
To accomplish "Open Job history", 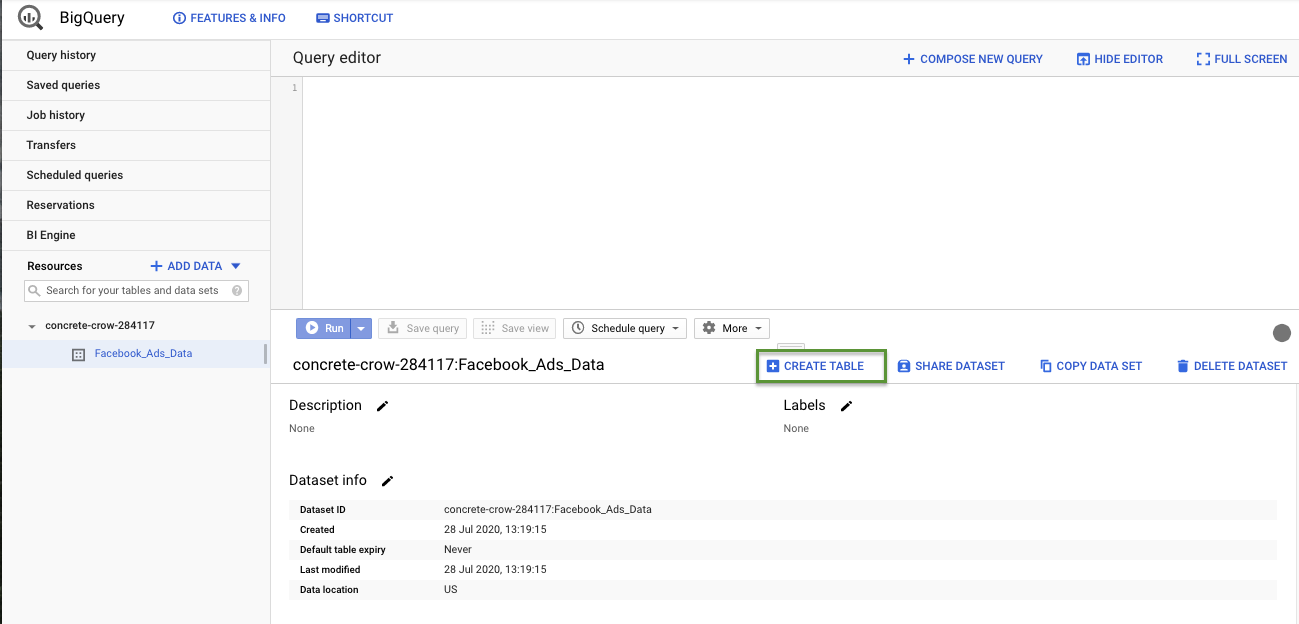I will click(135, 115).
